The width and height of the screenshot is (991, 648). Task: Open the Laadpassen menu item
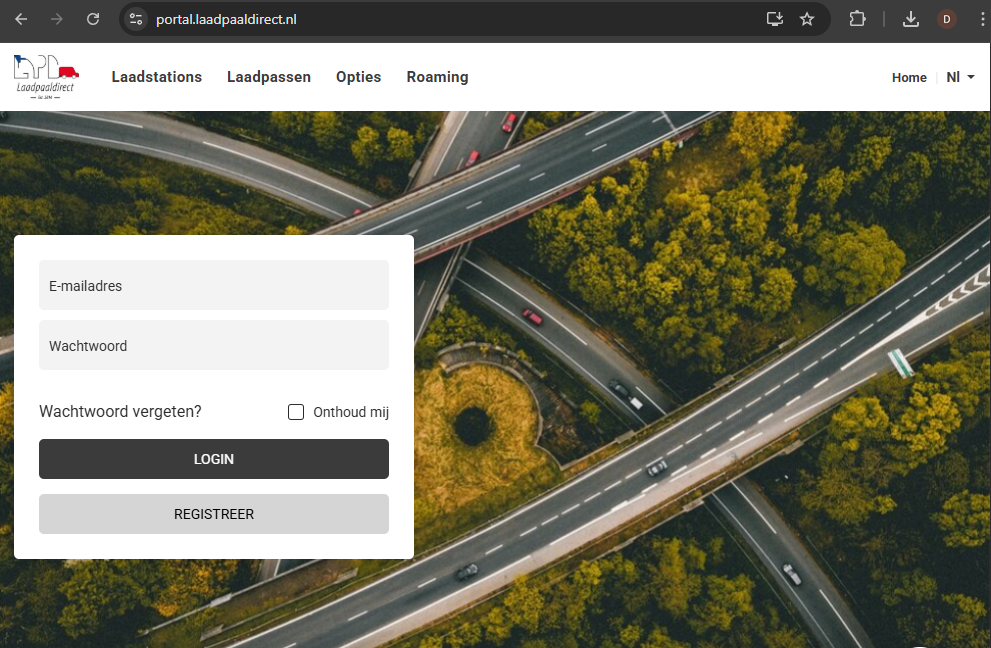pyautogui.click(x=269, y=76)
